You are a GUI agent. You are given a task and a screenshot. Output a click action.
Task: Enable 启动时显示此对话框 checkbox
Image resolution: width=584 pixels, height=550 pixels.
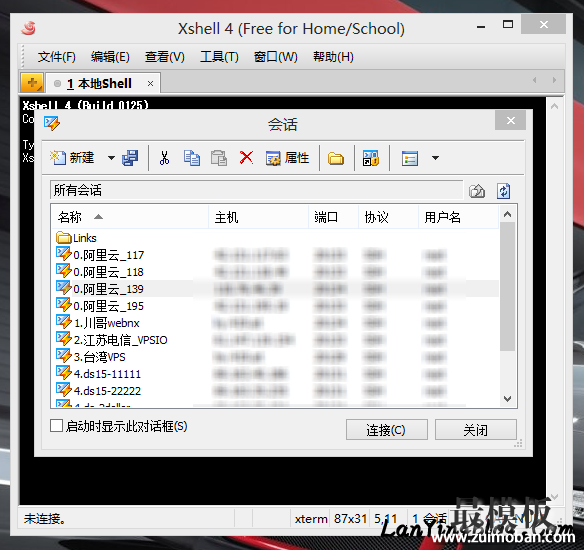[56, 426]
